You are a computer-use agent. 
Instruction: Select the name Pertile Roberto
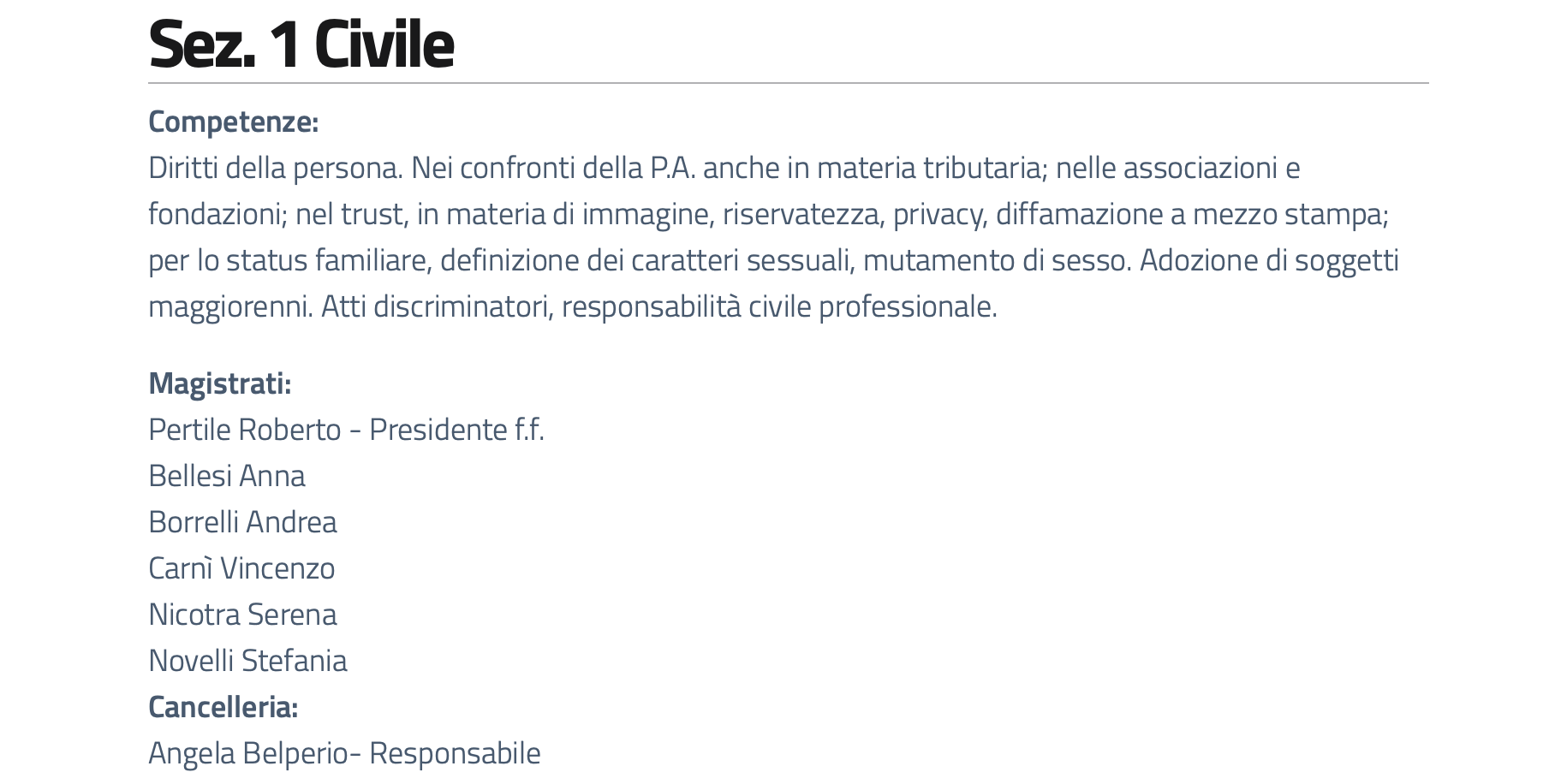click(x=244, y=430)
